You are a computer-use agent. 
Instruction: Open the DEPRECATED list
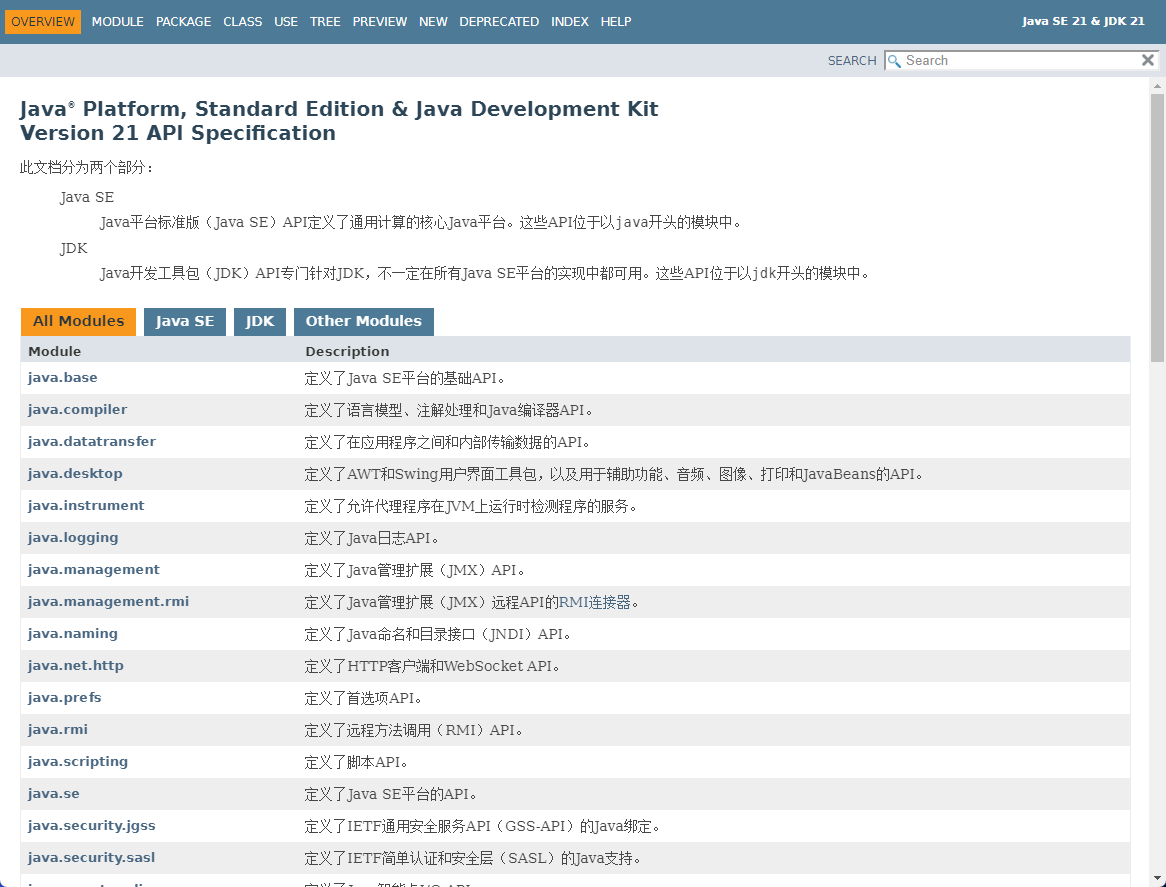tap(499, 22)
